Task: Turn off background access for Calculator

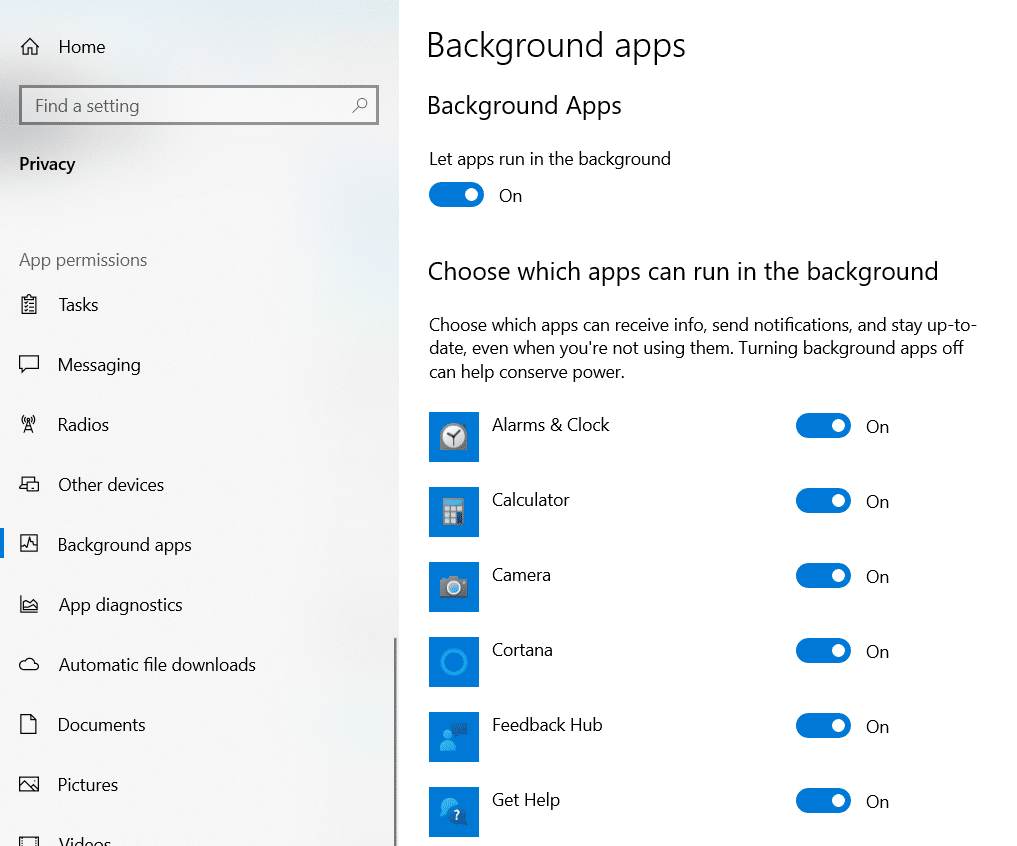Action: click(822, 501)
